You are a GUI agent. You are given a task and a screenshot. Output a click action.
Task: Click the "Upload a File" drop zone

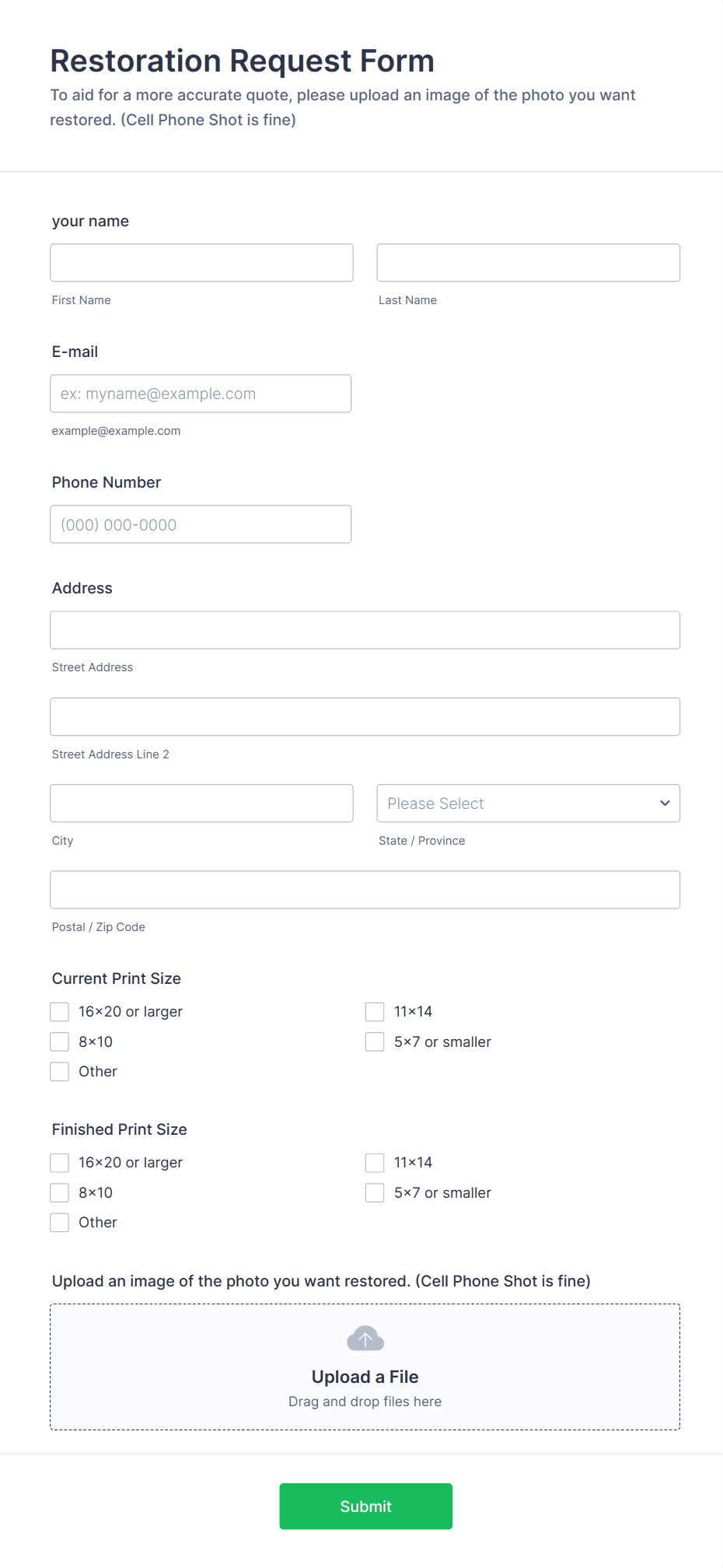[365, 1377]
